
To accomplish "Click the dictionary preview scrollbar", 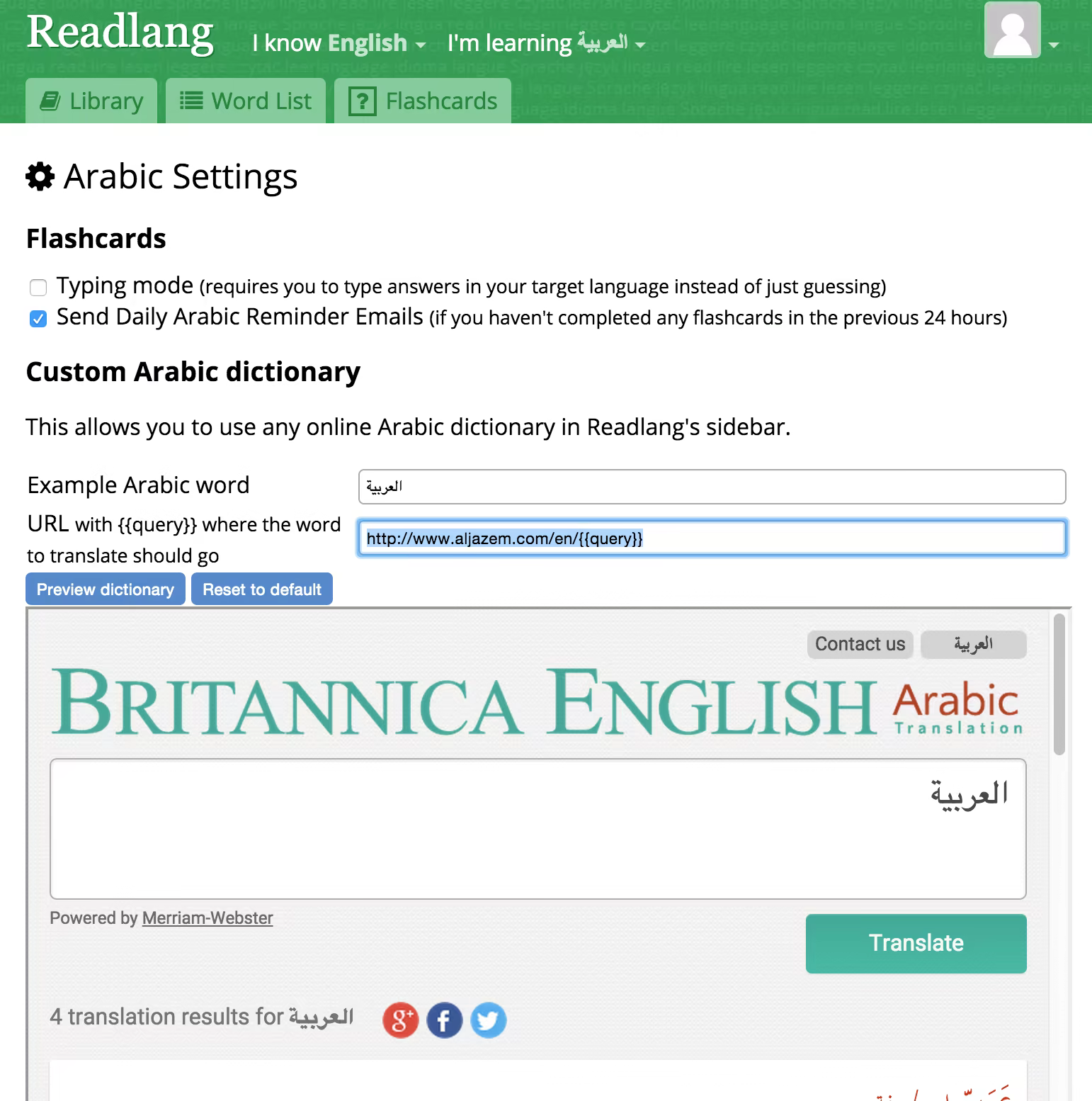I will [x=1059, y=684].
